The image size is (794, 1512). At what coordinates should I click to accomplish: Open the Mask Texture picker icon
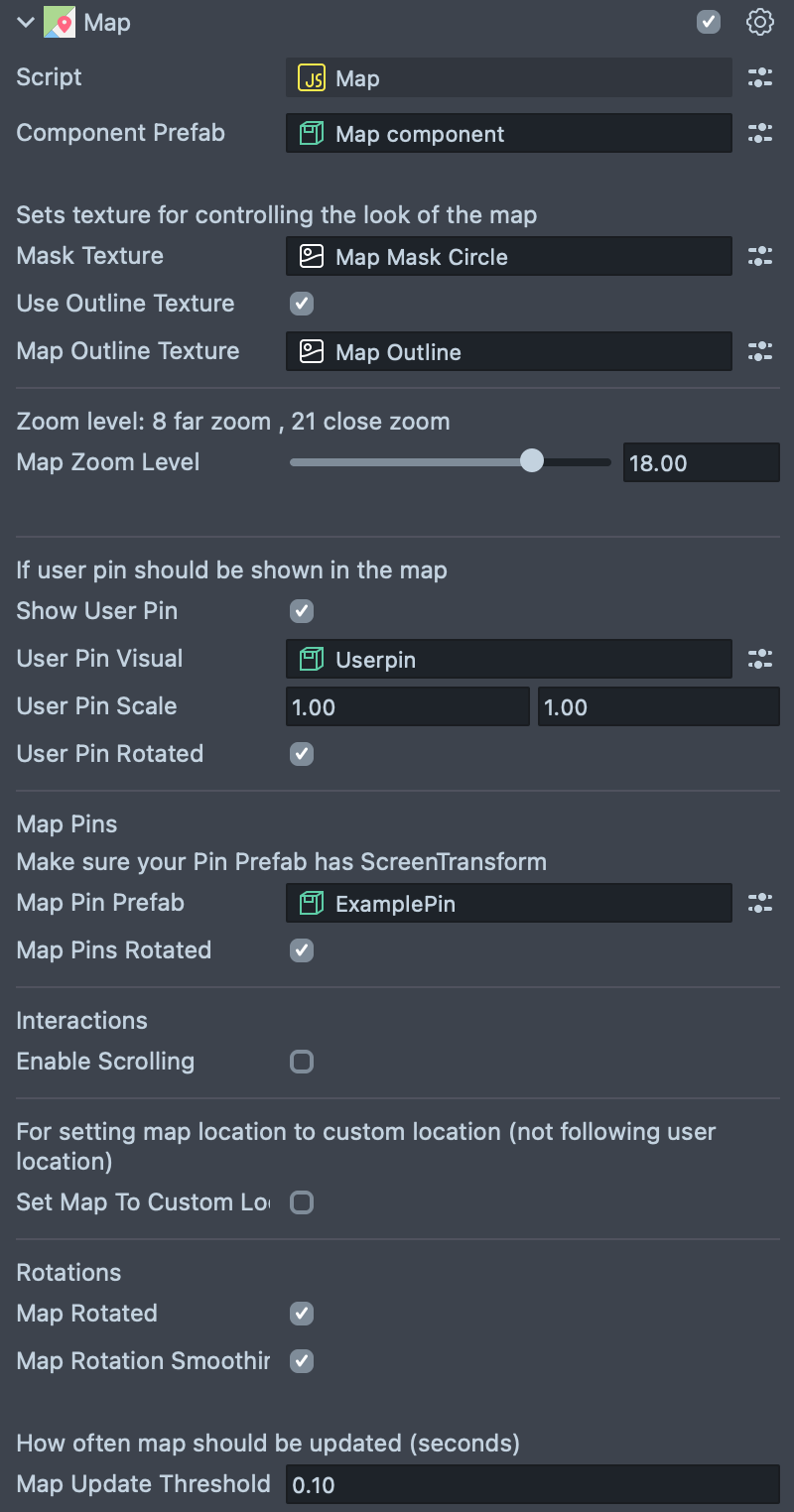759,257
